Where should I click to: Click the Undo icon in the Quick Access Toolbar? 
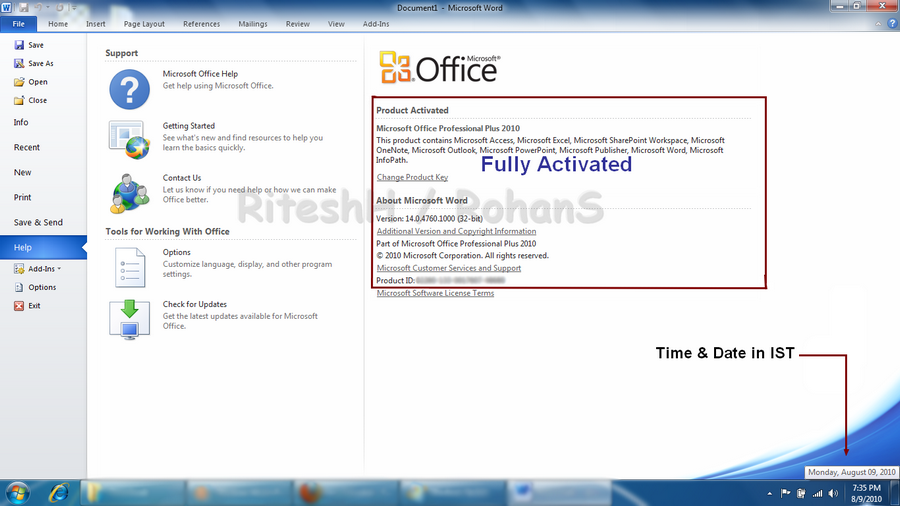pos(38,7)
